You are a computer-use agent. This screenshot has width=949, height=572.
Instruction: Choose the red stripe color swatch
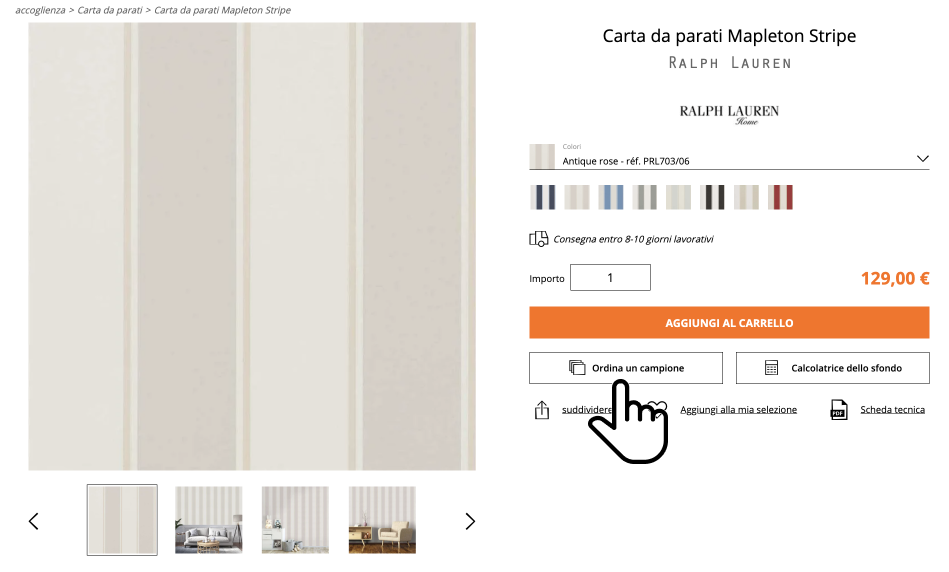(780, 197)
